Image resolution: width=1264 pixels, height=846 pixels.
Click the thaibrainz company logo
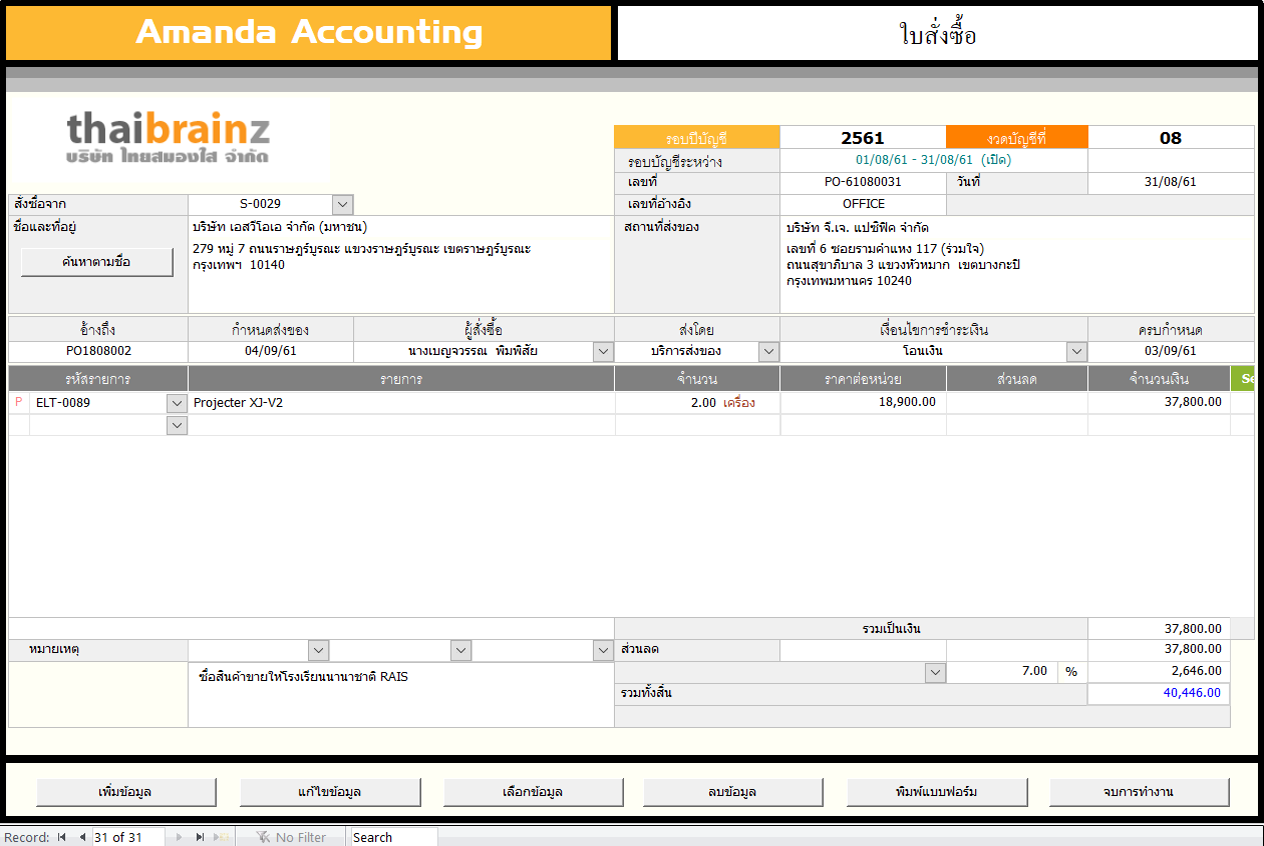click(168, 139)
